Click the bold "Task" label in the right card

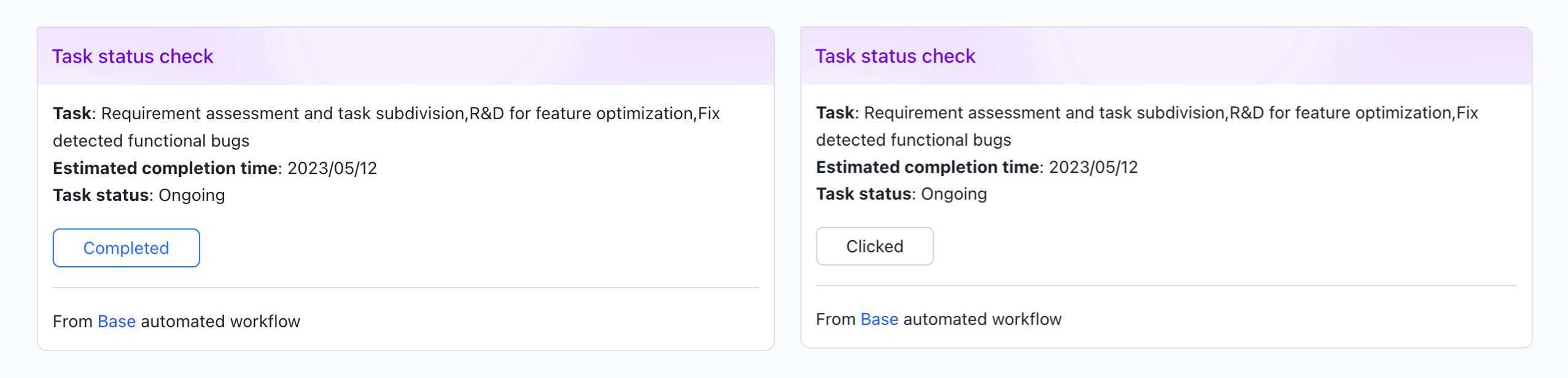835,113
